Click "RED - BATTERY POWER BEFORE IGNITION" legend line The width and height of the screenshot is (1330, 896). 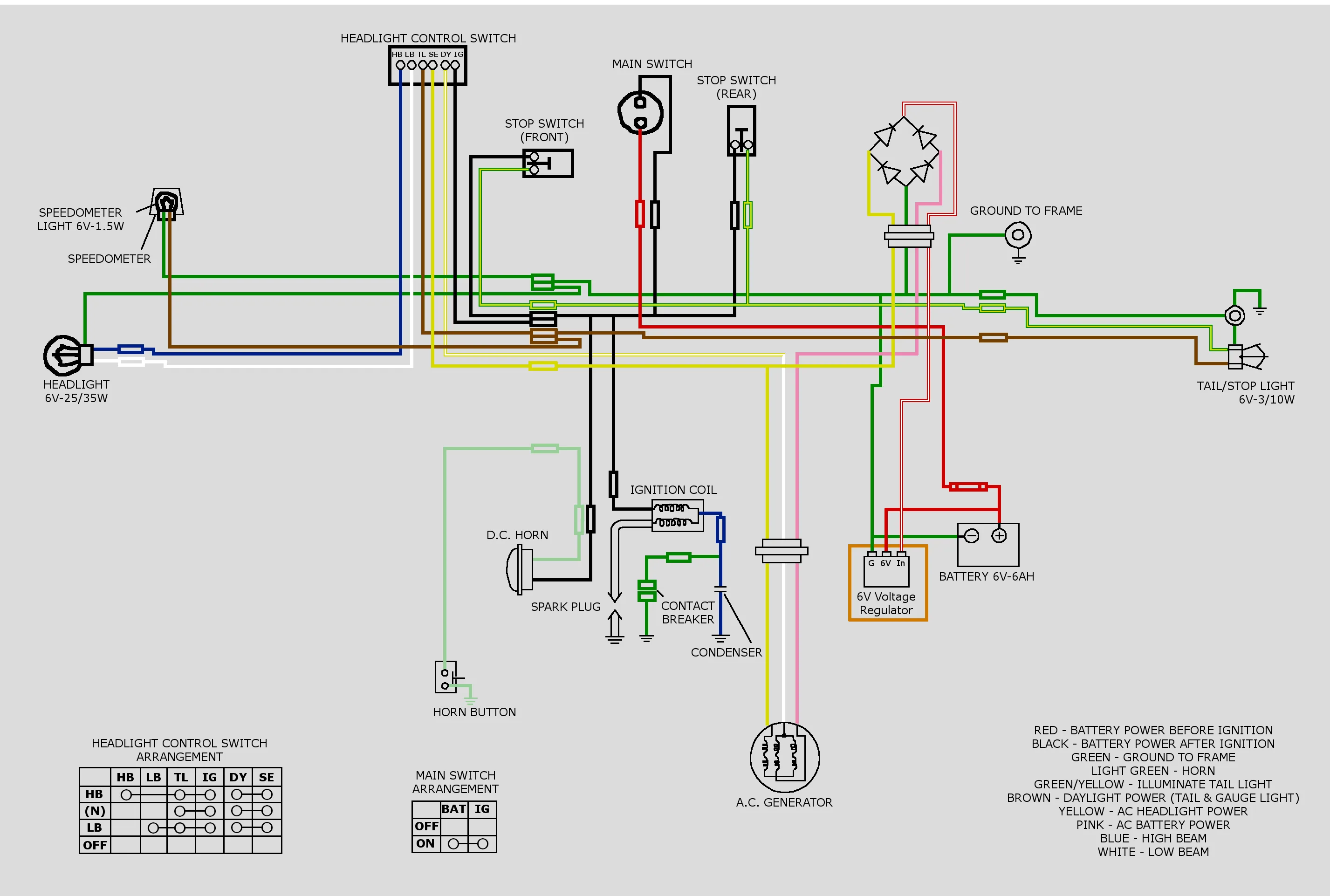tap(1153, 730)
